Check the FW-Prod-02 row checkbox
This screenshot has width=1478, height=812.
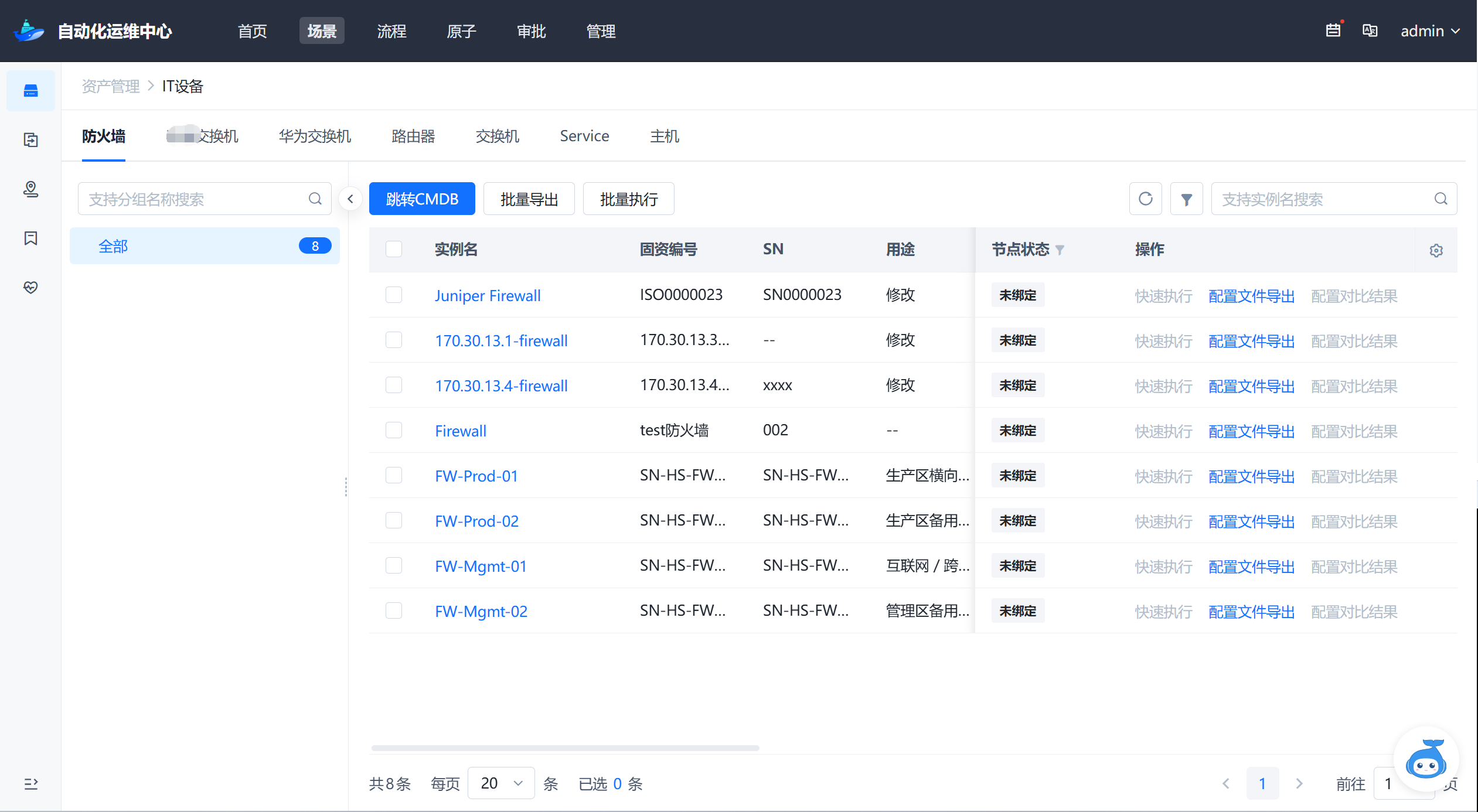coord(394,520)
